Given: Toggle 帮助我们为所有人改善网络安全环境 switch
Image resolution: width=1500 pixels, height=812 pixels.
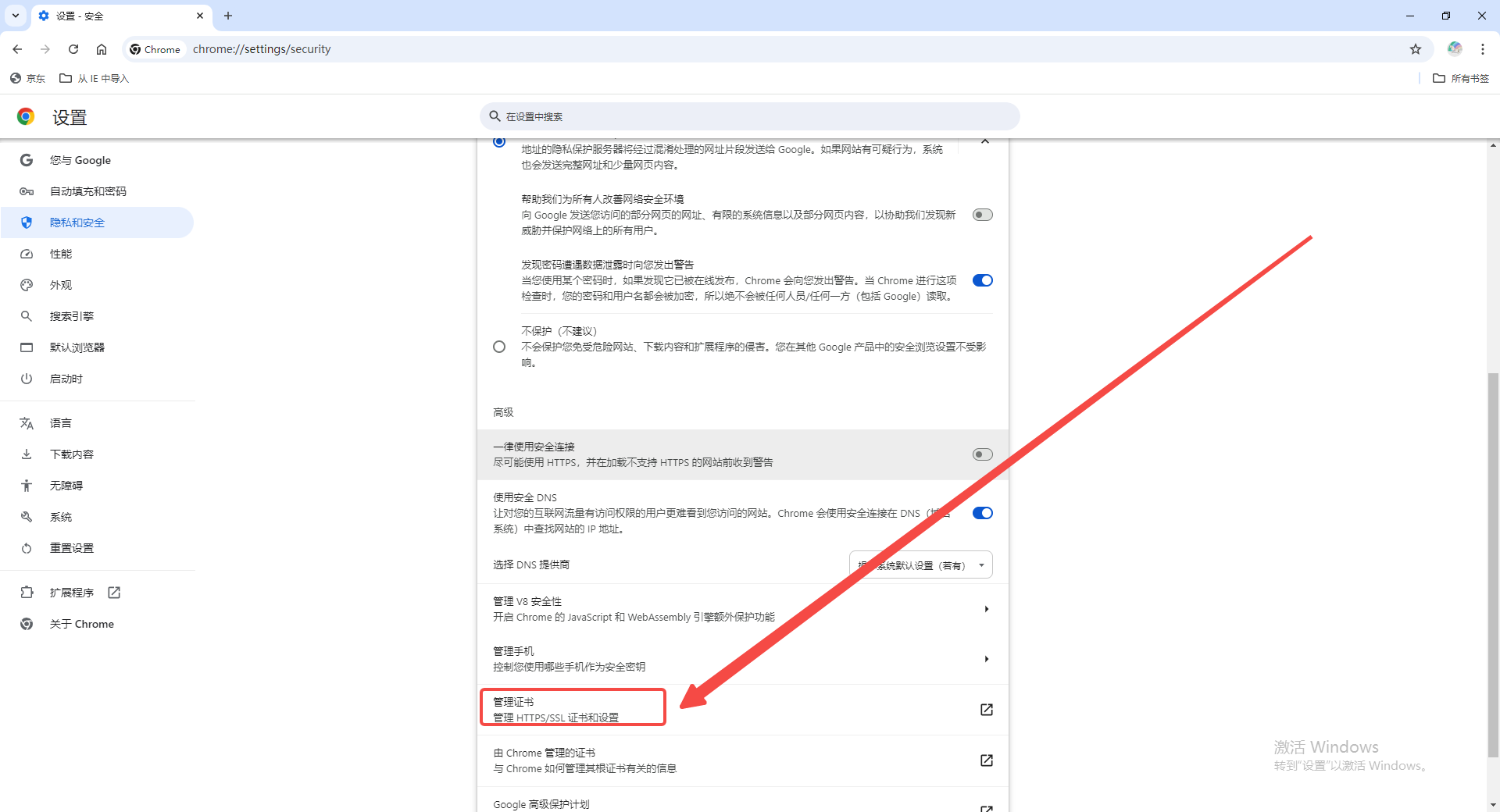Looking at the screenshot, I should click(983, 215).
